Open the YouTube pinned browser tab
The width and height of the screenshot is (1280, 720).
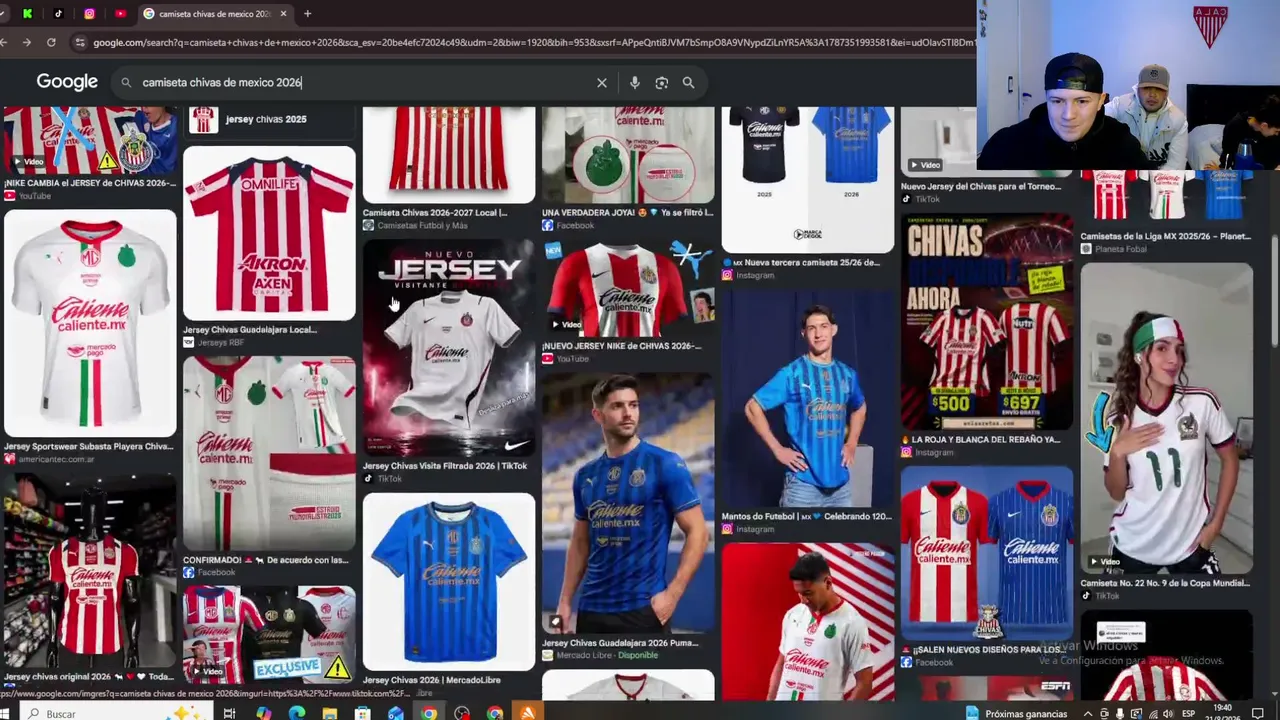pyautogui.click(x=120, y=14)
